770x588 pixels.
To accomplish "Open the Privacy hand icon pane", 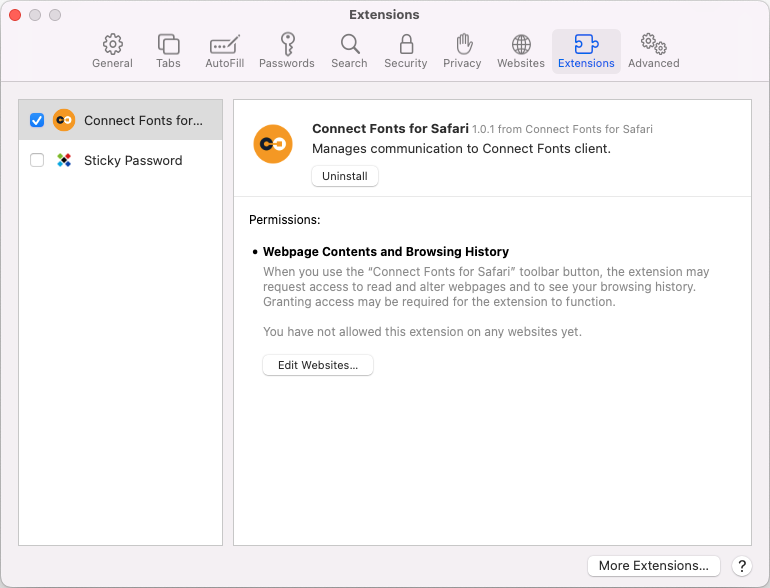I will (462, 51).
